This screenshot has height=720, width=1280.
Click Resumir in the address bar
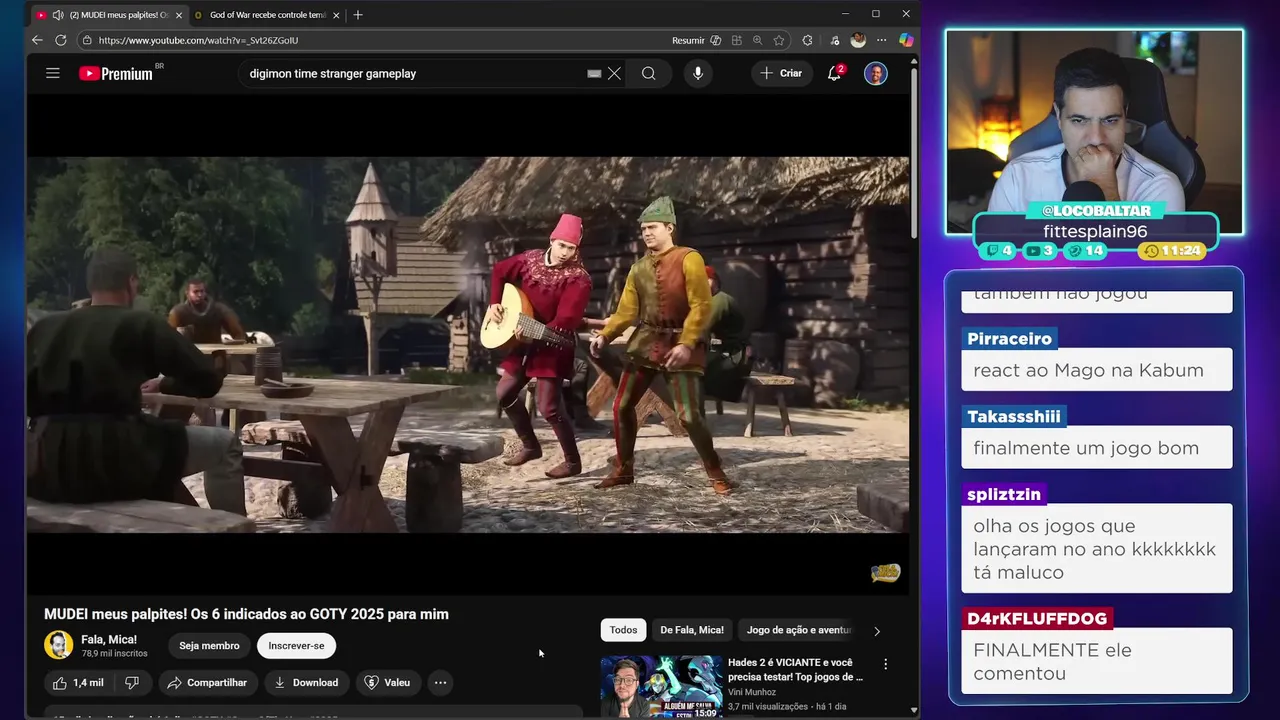coord(688,40)
